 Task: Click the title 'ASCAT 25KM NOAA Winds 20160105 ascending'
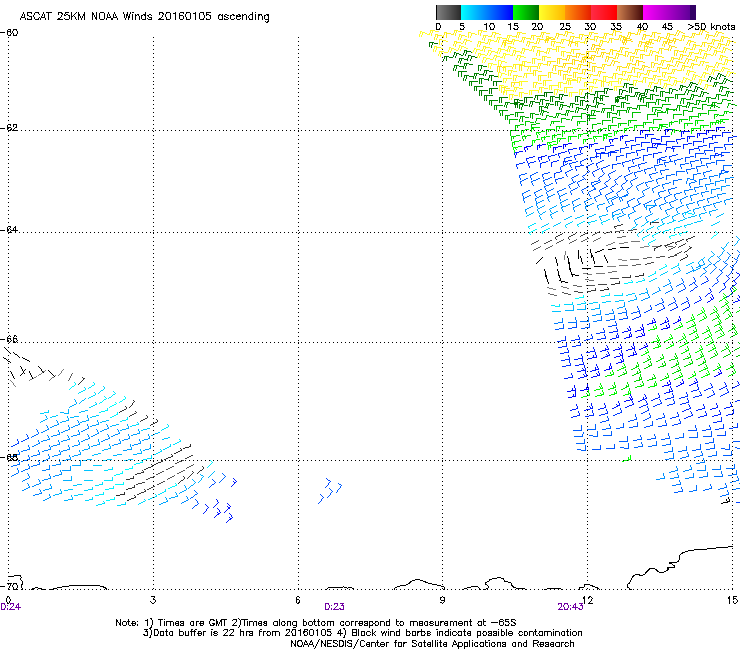(x=144, y=17)
